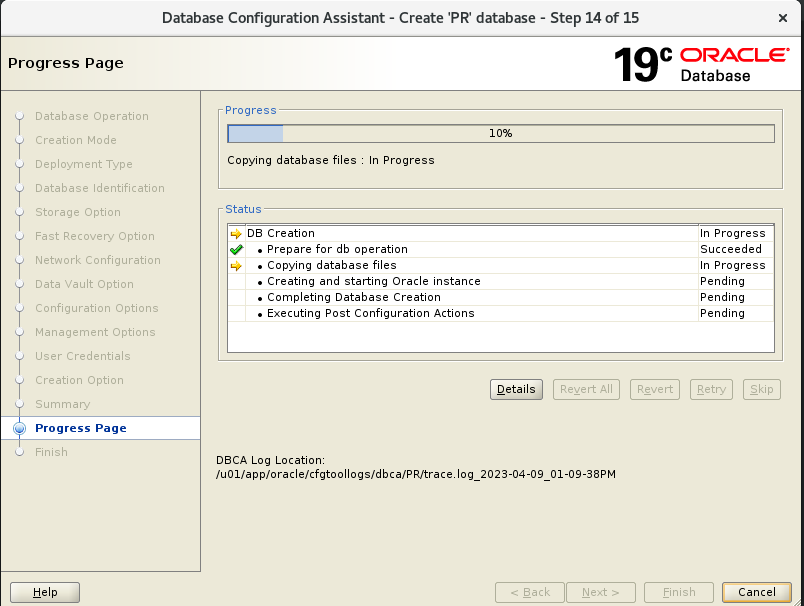Click the DBCA Log Location label
Viewport: 804px width, 606px height.
pos(270,460)
